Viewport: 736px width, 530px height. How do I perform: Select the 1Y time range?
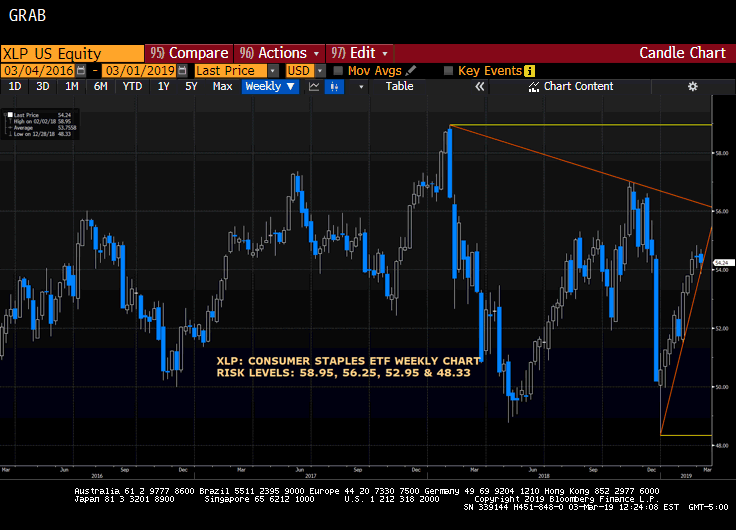click(x=163, y=86)
